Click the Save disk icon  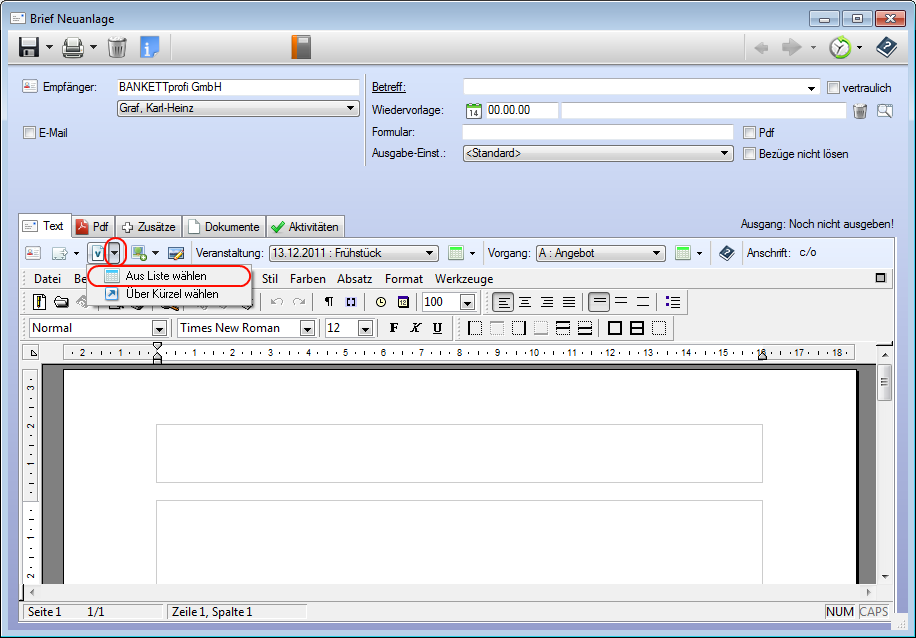pyautogui.click(x=29, y=47)
